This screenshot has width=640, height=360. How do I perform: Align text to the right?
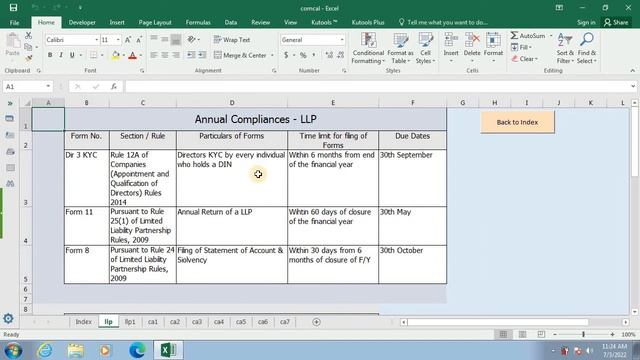176,55
